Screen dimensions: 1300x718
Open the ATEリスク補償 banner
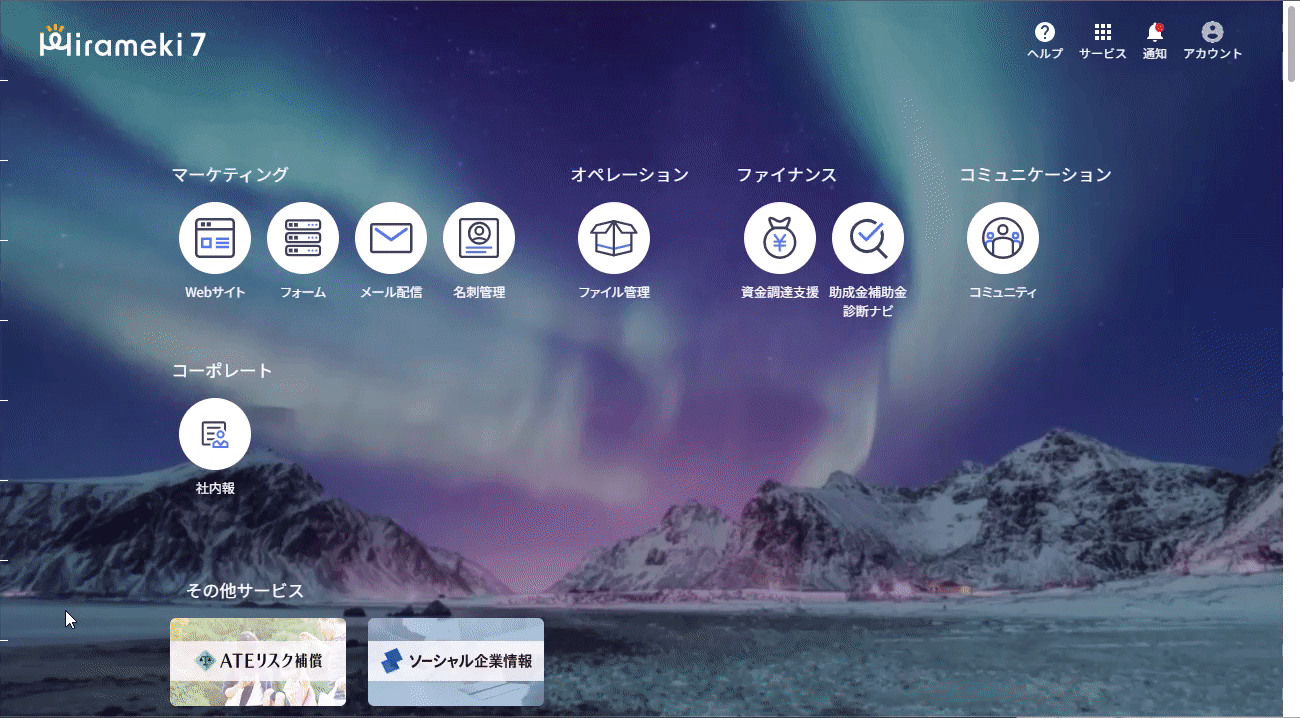258,661
